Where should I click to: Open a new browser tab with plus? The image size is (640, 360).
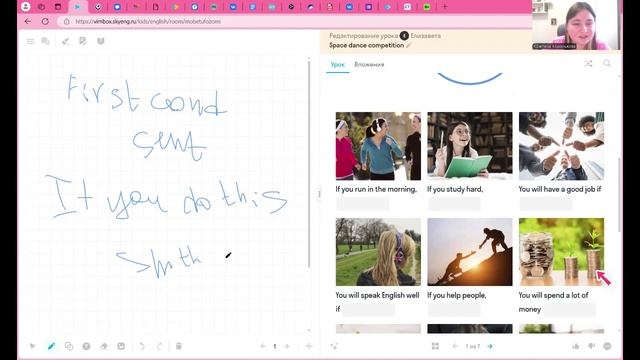click(445, 7)
